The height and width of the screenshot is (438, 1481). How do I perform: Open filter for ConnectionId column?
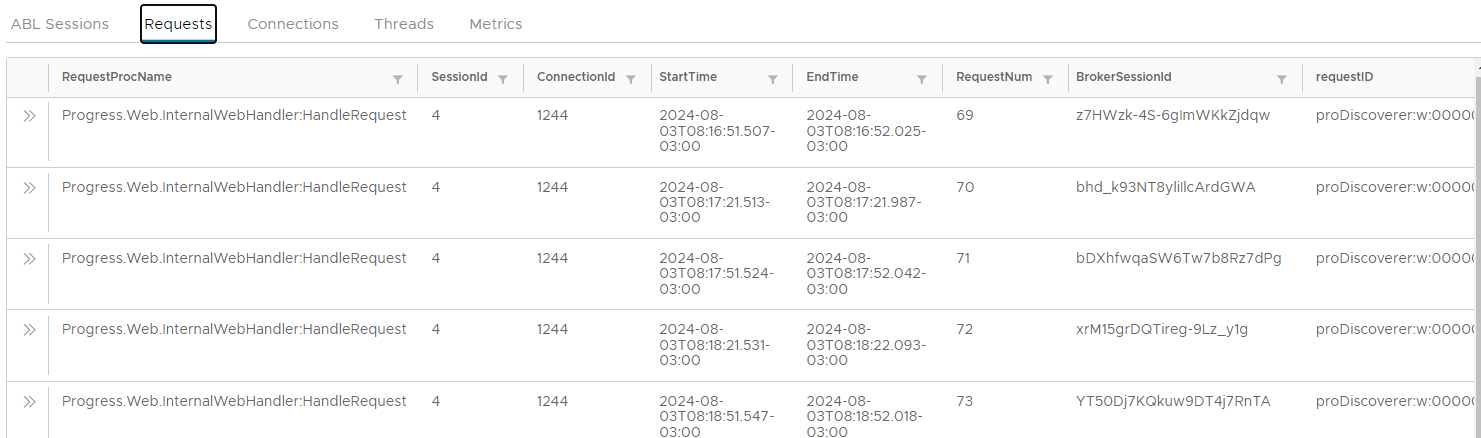pos(631,79)
